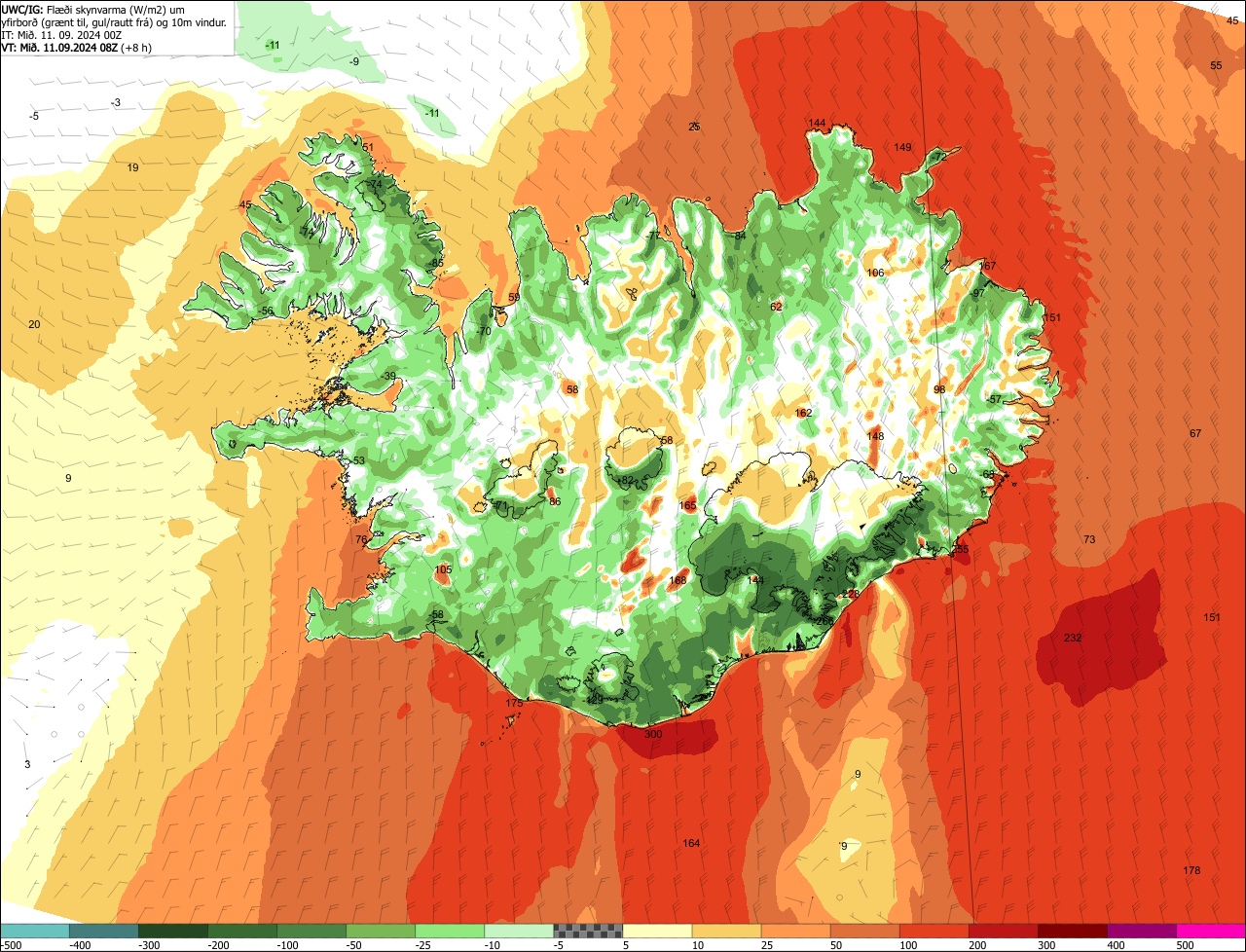Click the dark red legend swatch labeled 300
The height and width of the screenshot is (952, 1246).
click(x=1073, y=931)
